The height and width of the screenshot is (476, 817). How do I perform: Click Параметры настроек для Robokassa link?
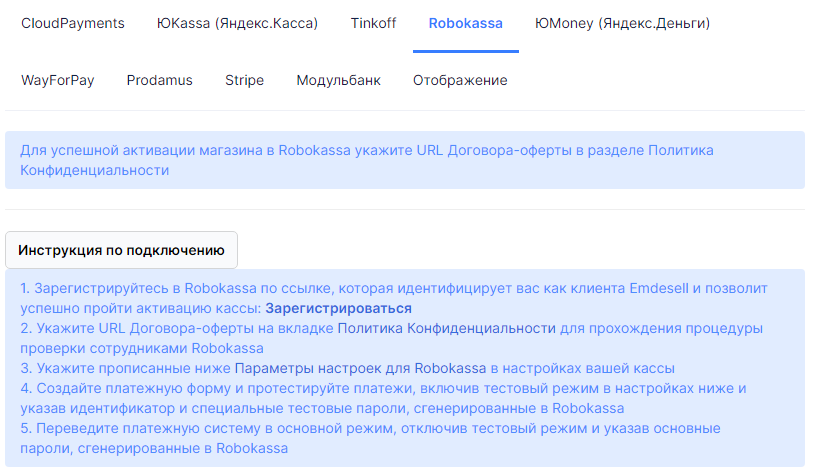point(360,369)
